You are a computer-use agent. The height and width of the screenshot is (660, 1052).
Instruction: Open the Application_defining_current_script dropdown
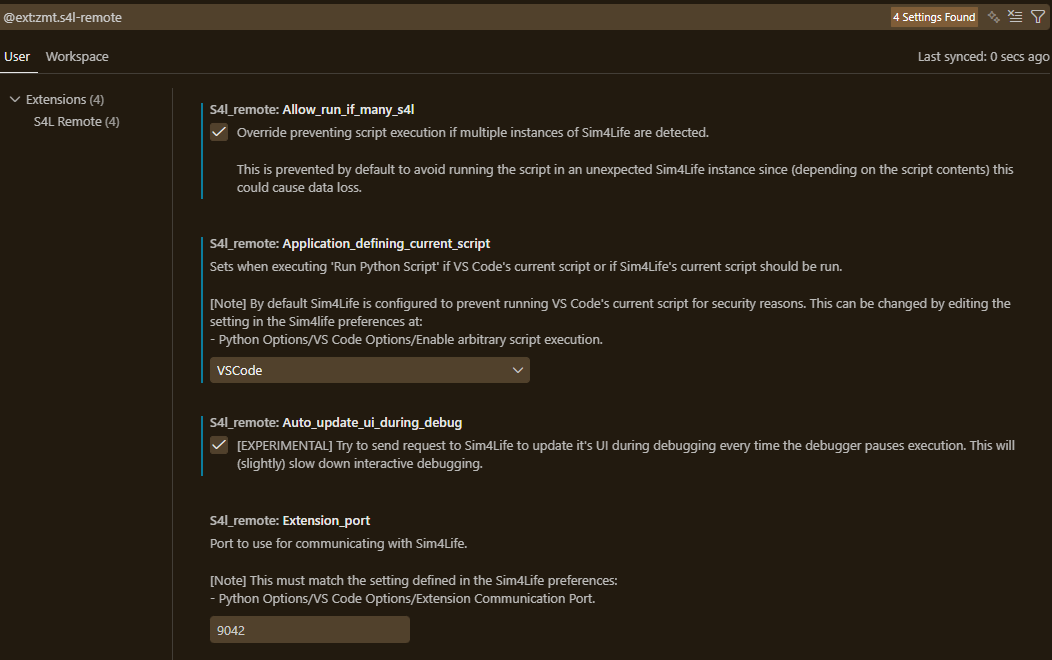369,369
